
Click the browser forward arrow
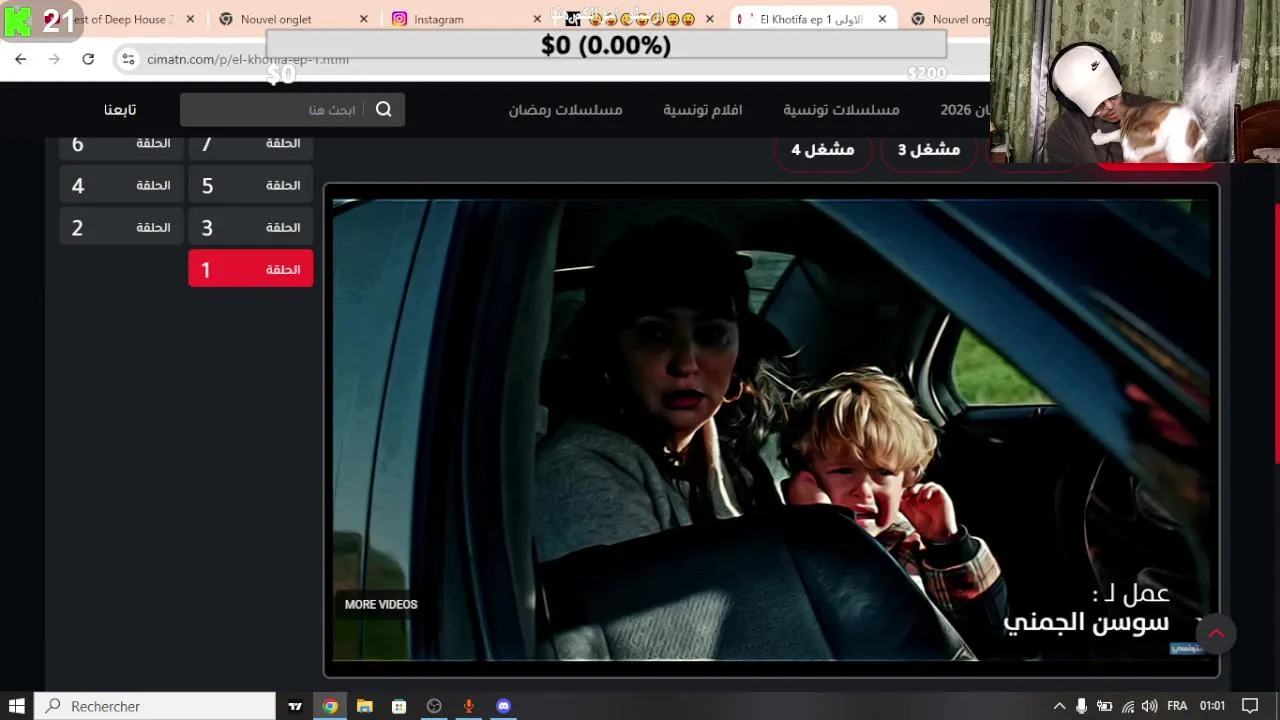[x=54, y=59]
